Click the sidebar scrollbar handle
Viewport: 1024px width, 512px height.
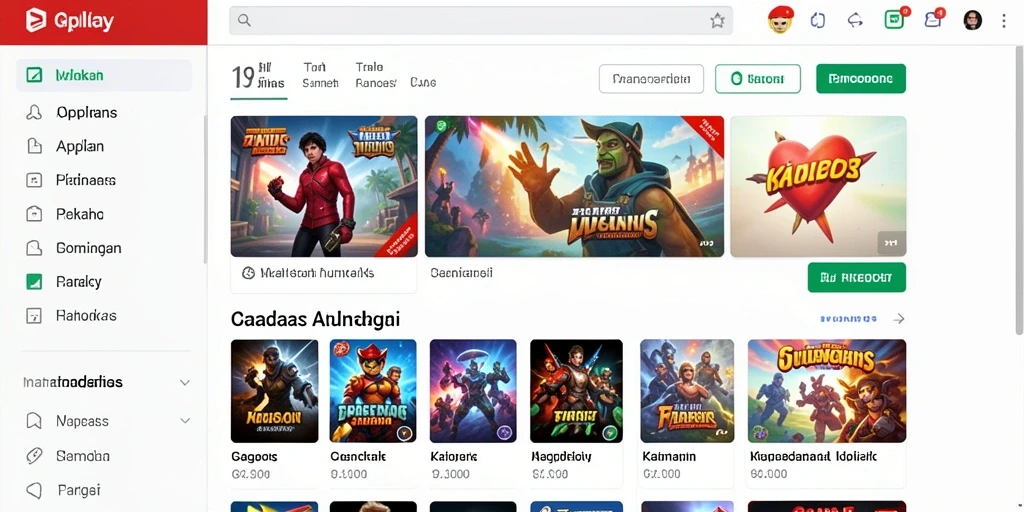point(205,189)
